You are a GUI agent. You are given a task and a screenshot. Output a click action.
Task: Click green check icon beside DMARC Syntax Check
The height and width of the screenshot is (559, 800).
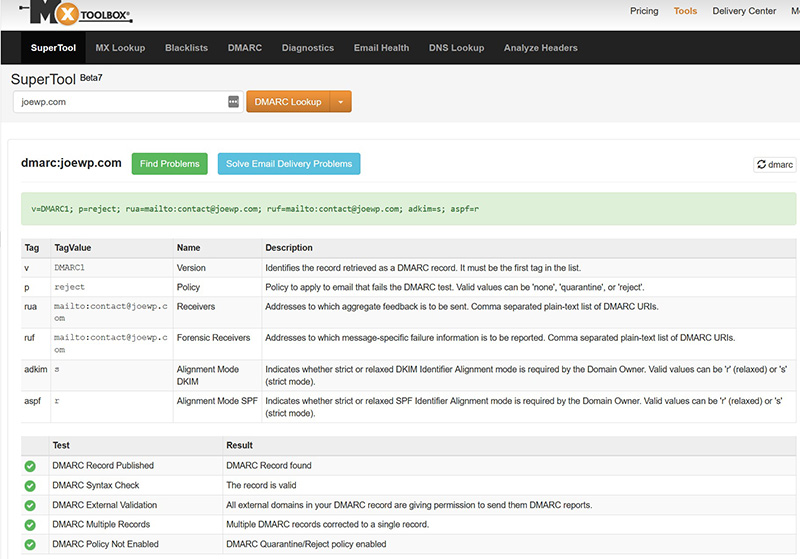(30, 485)
